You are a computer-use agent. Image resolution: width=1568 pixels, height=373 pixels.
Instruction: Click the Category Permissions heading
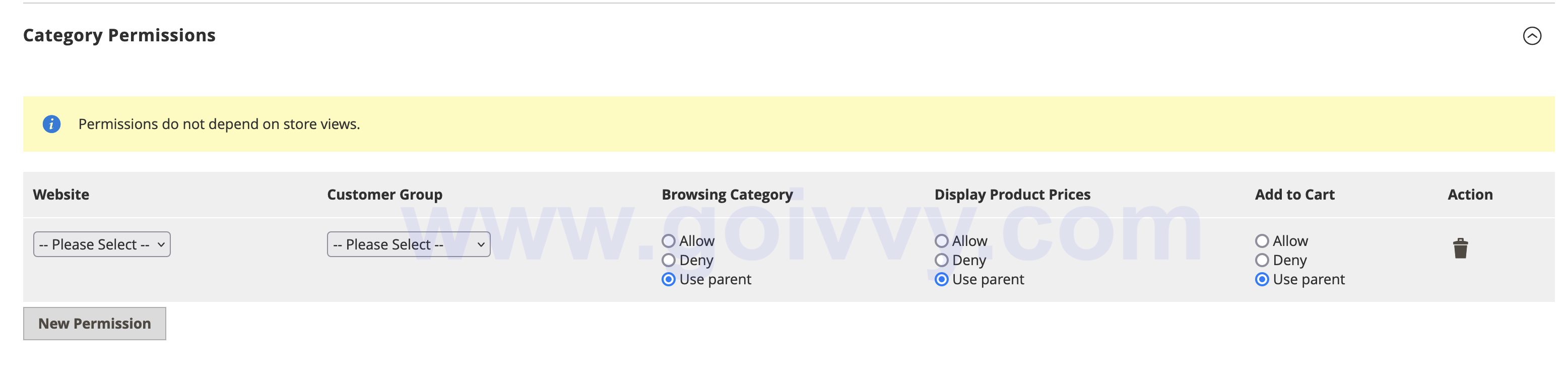coord(119,35)
